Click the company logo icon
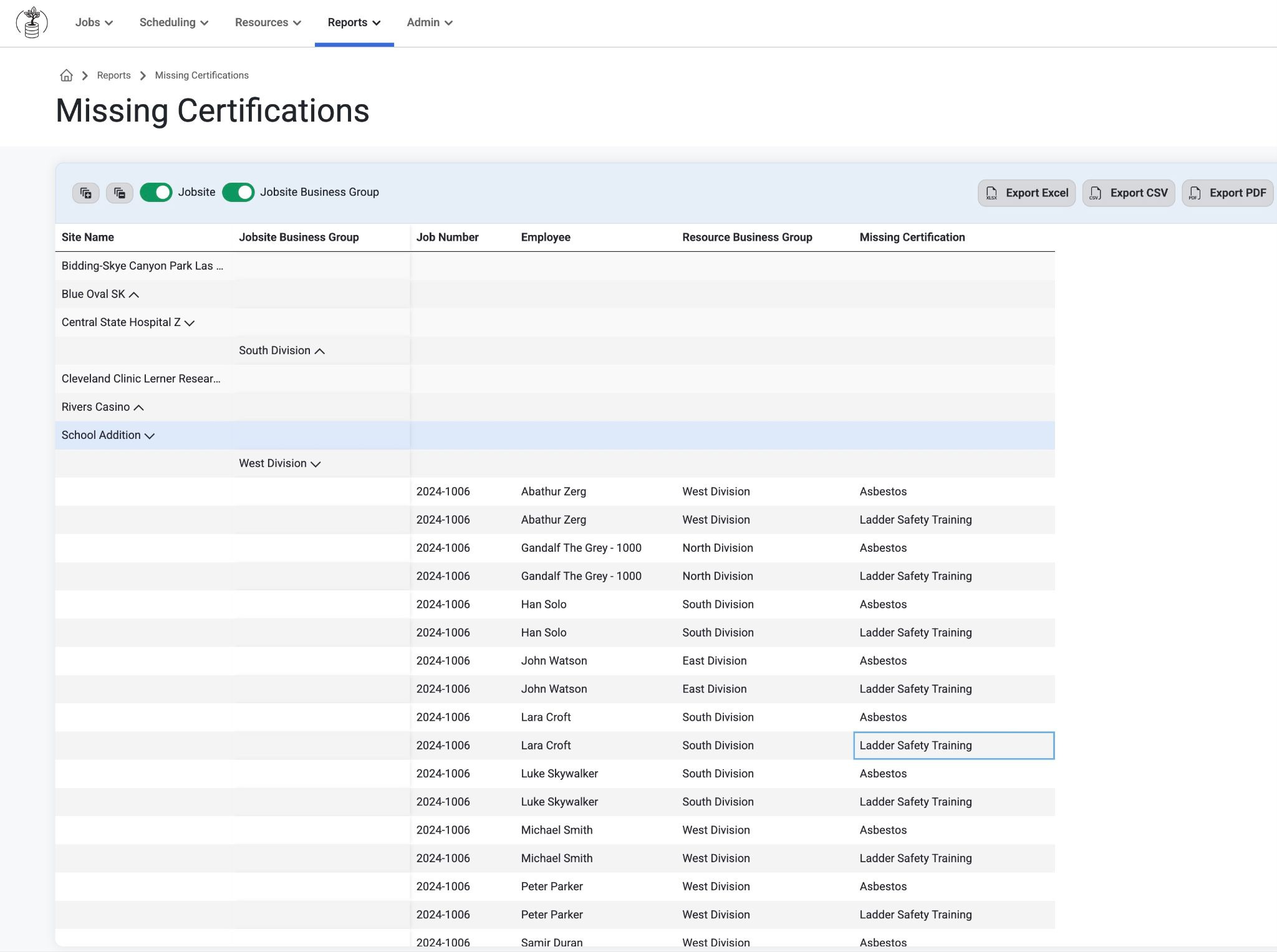1277x952 pixels. coord(32,22)
